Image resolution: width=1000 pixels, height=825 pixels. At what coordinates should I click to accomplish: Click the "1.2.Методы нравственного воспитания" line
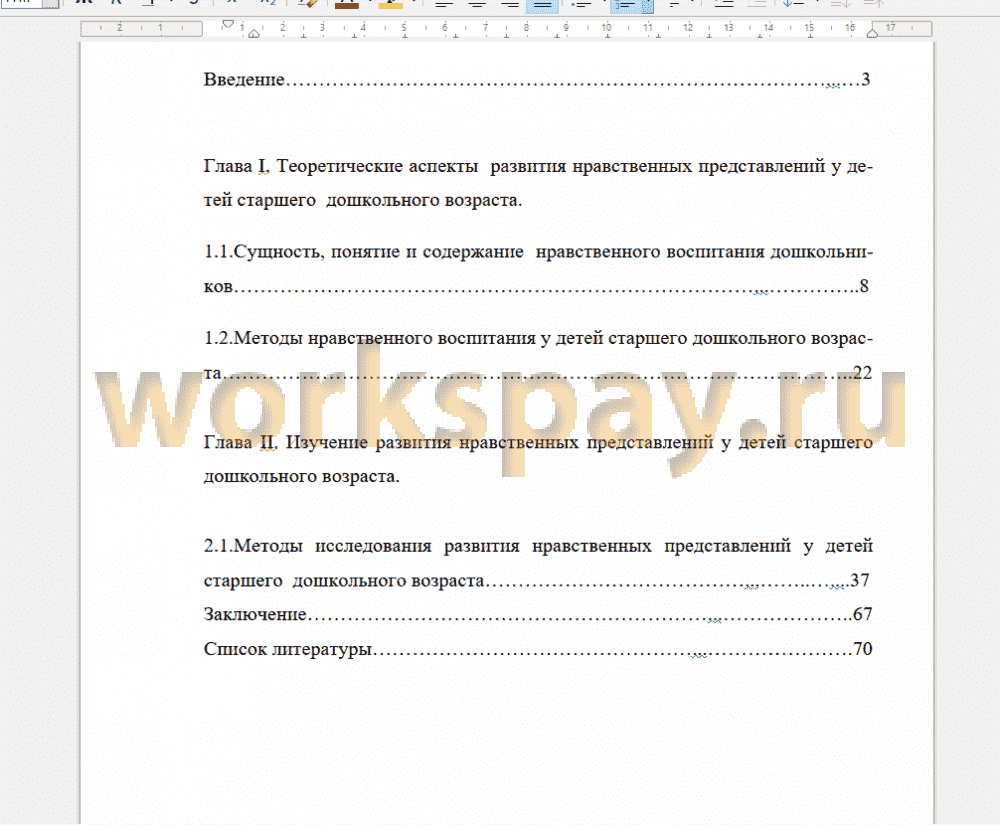click(x=538, y=338)
